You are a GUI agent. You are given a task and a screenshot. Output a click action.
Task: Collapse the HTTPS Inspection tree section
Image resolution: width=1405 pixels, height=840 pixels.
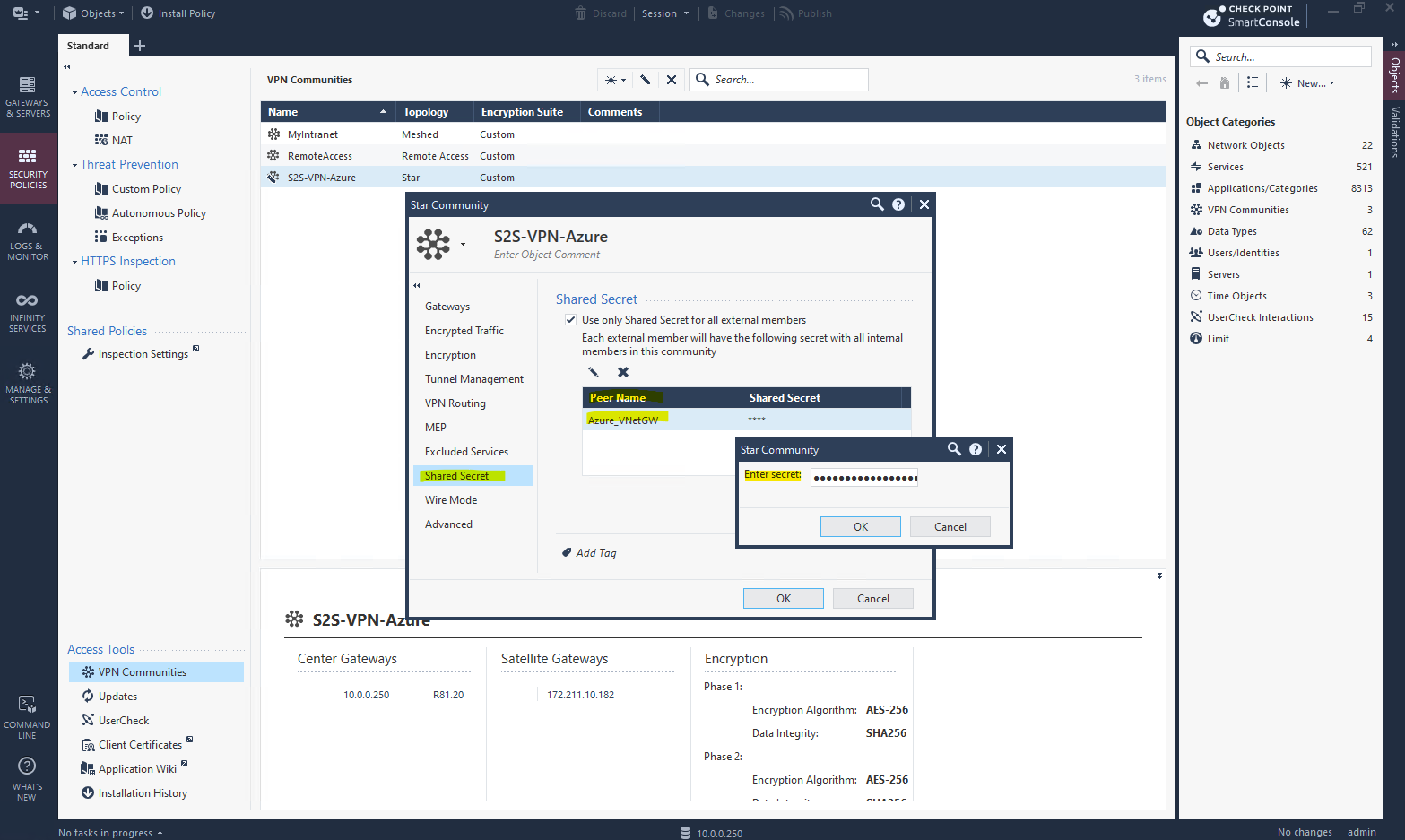click(x=74, y=262)
